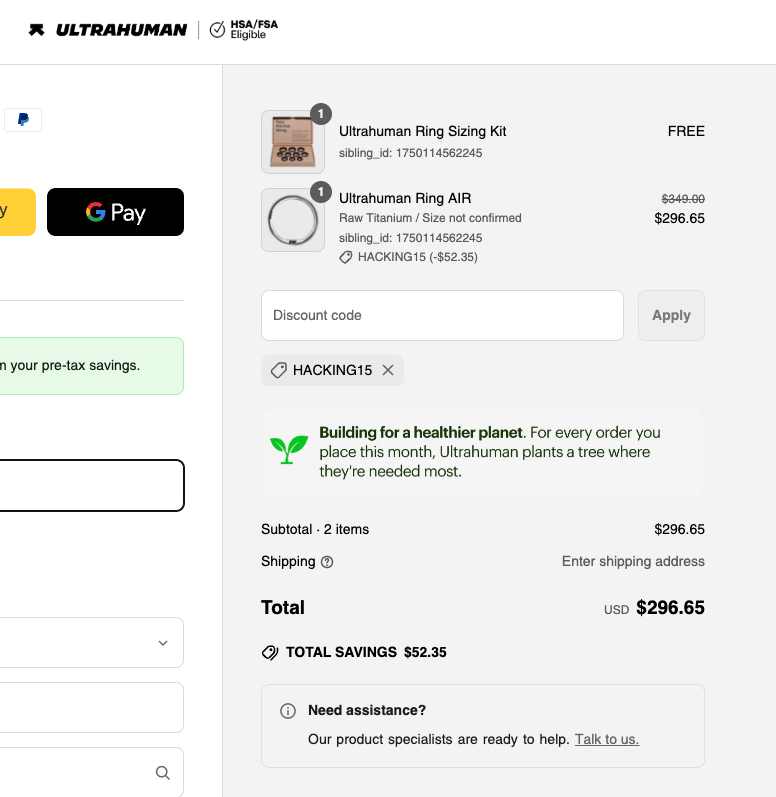Click the dark-outlined focused text field

[x=90, y=486]
